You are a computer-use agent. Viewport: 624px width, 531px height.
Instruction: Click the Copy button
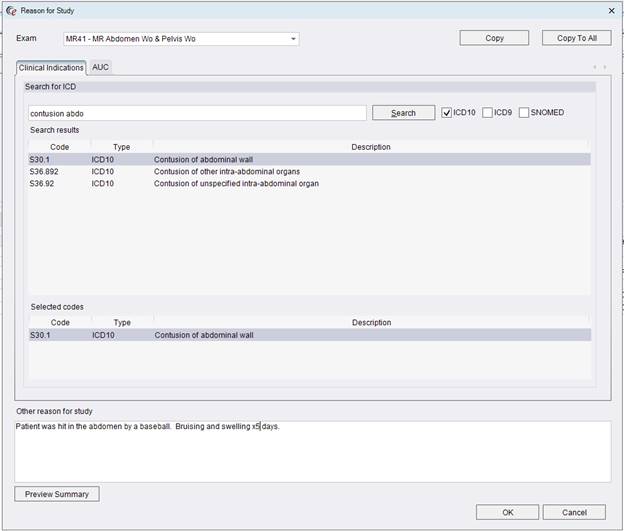coord(494,38)
